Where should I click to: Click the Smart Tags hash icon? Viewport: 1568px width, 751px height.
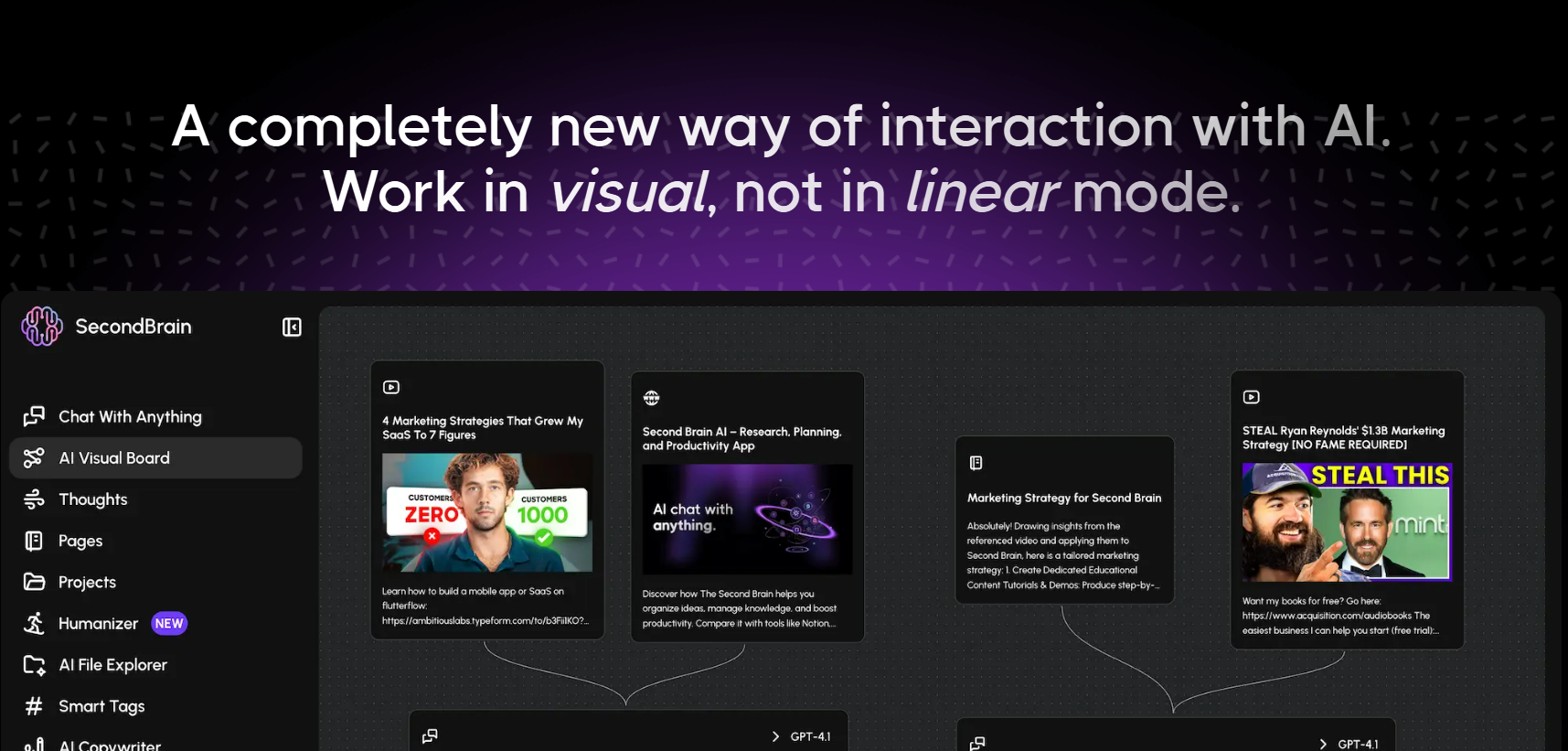click(34, 706)
